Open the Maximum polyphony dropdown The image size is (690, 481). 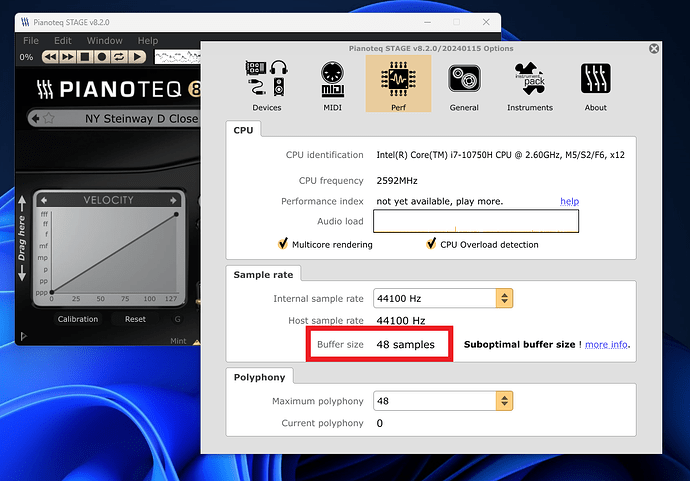point(443,401)
